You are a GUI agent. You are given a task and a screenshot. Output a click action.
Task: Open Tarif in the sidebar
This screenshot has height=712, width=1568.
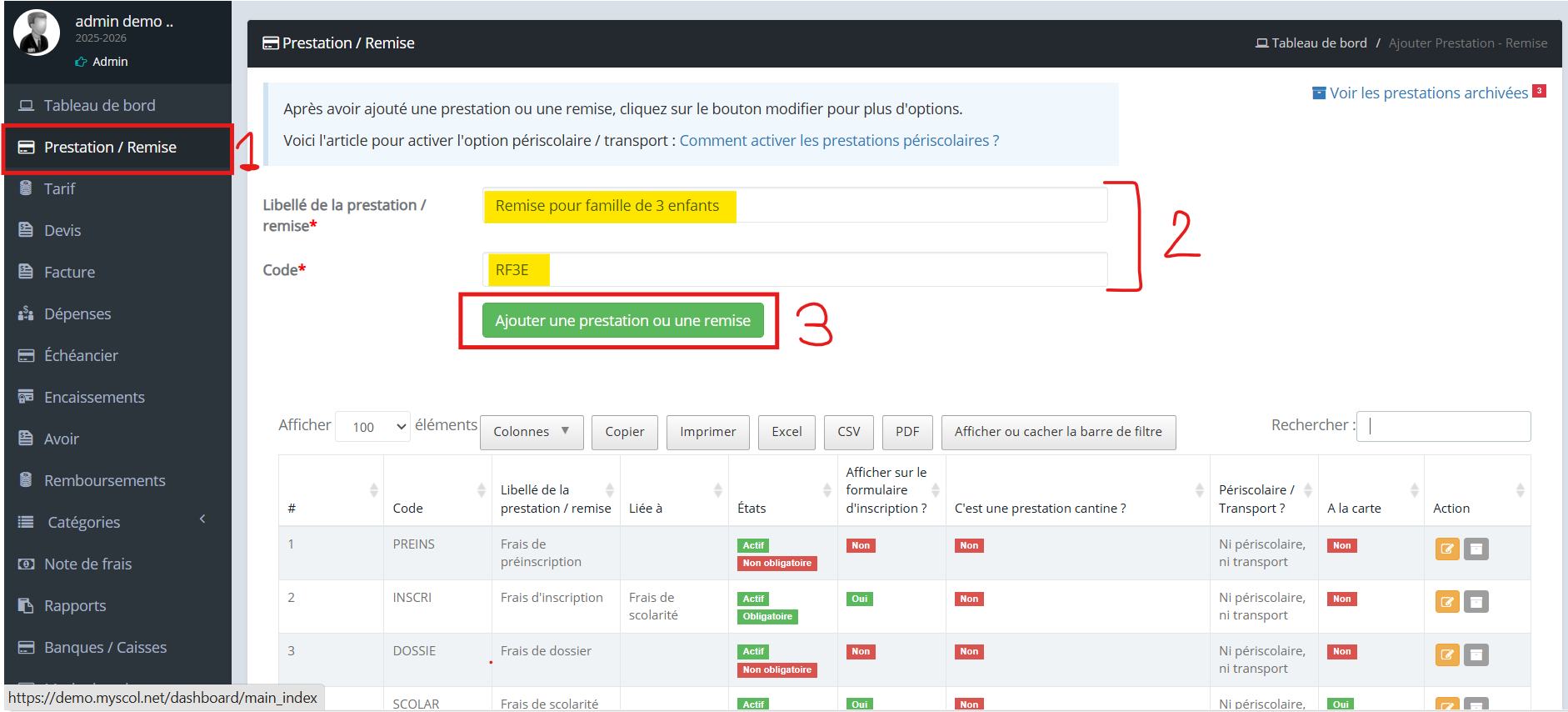coord(59,188)
